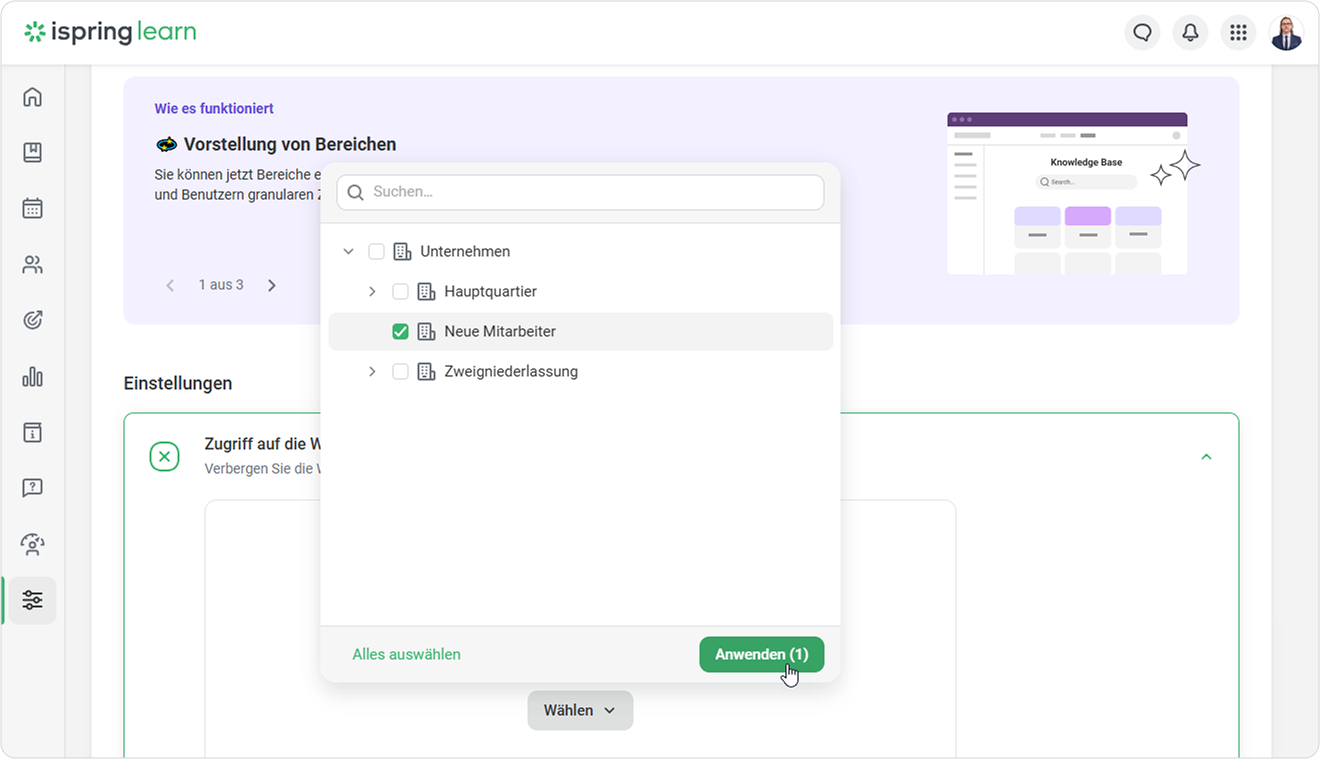Open the calendar icon in sidebar
Screen dimensions: 1320x759
pyautogui.click(x=32, y=209)
